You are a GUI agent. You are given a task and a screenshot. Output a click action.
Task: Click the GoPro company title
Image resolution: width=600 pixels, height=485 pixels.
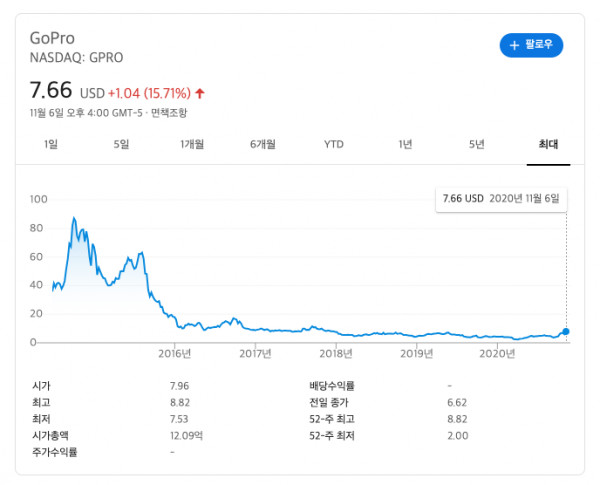(x=52, y=38)
